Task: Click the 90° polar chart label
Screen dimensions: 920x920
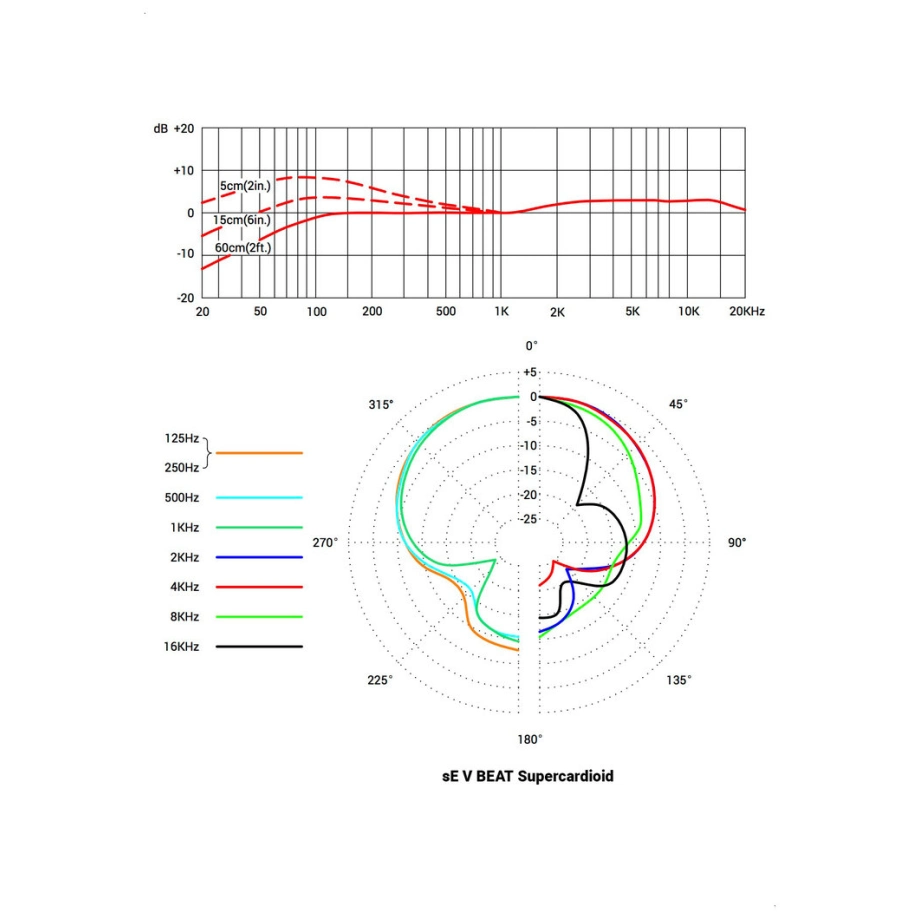Action: tap(737, 543)
